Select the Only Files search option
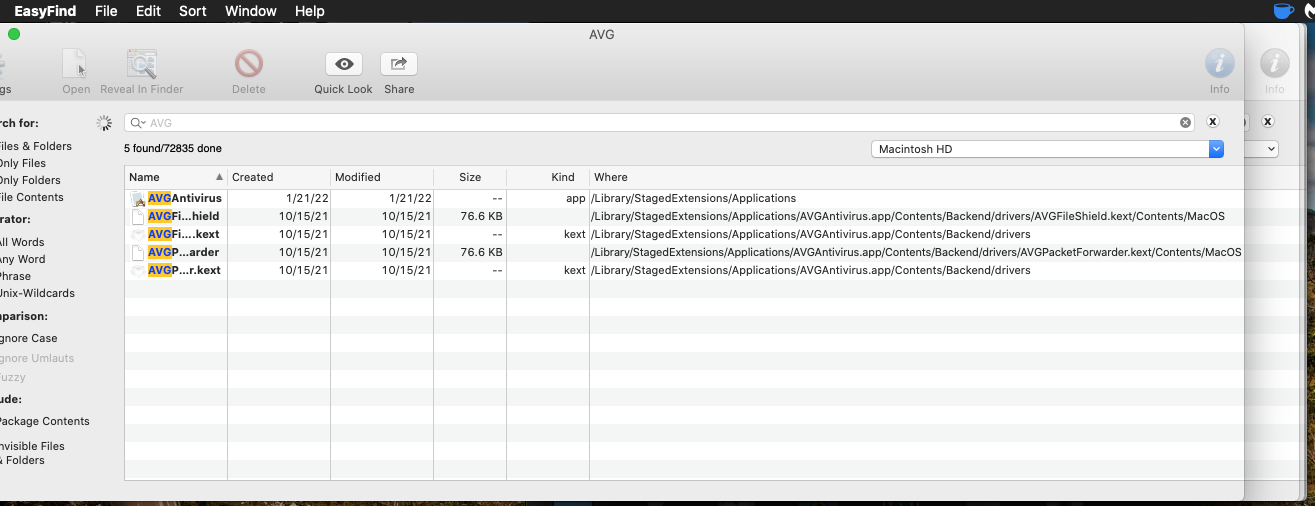Screen dimensions: 1315x506 point(23,163)
